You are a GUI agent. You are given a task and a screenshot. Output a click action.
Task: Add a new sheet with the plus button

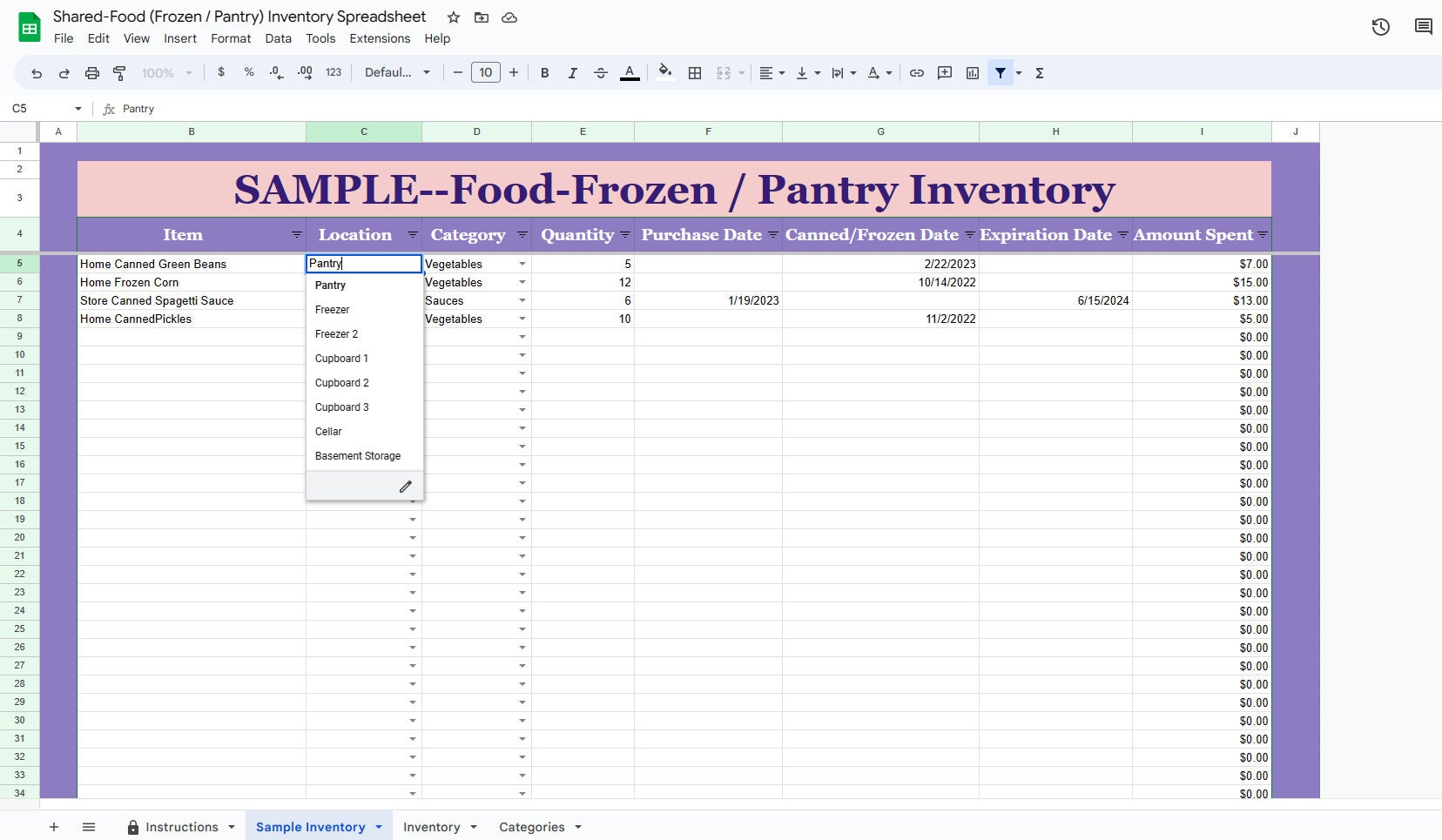pos(54,827)
